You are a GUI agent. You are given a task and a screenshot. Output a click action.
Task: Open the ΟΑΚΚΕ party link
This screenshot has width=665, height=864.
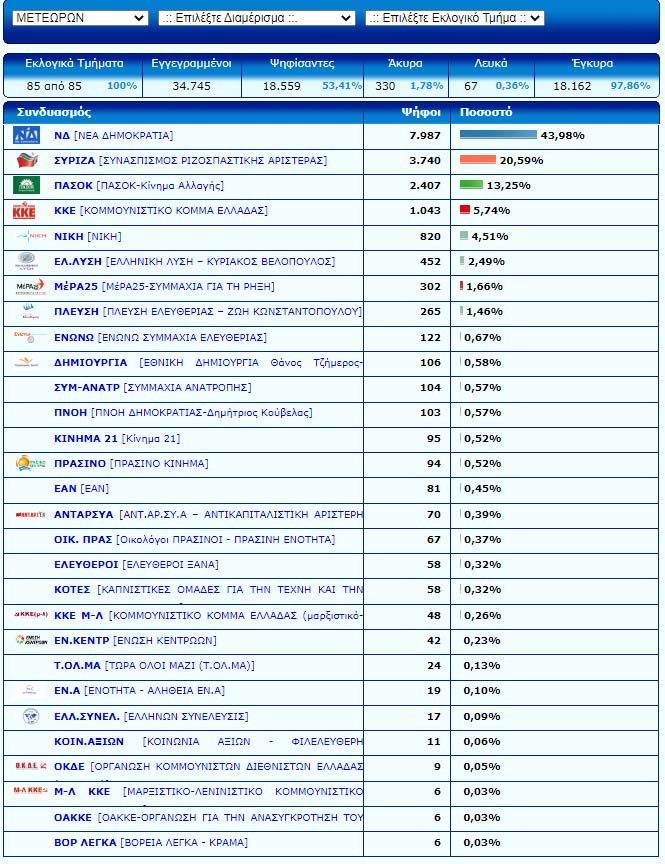point(208,817)
